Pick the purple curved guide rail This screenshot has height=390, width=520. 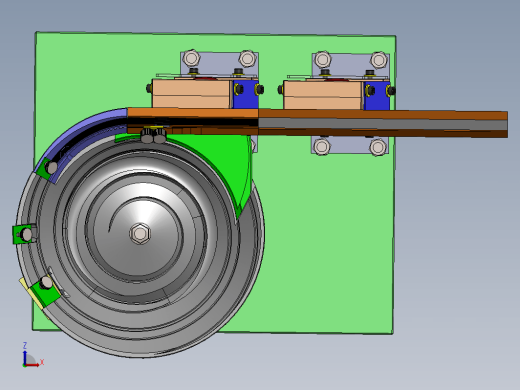pos(80,133)
